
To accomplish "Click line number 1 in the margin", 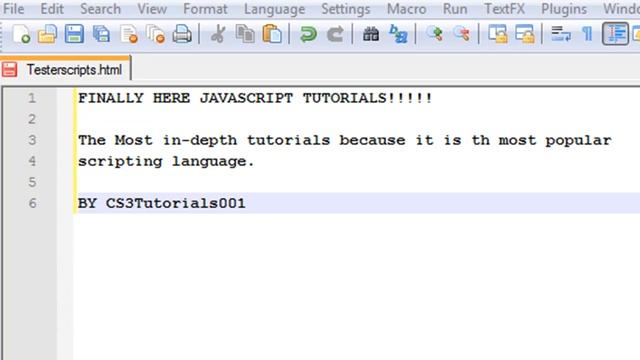I will point(32,98).
